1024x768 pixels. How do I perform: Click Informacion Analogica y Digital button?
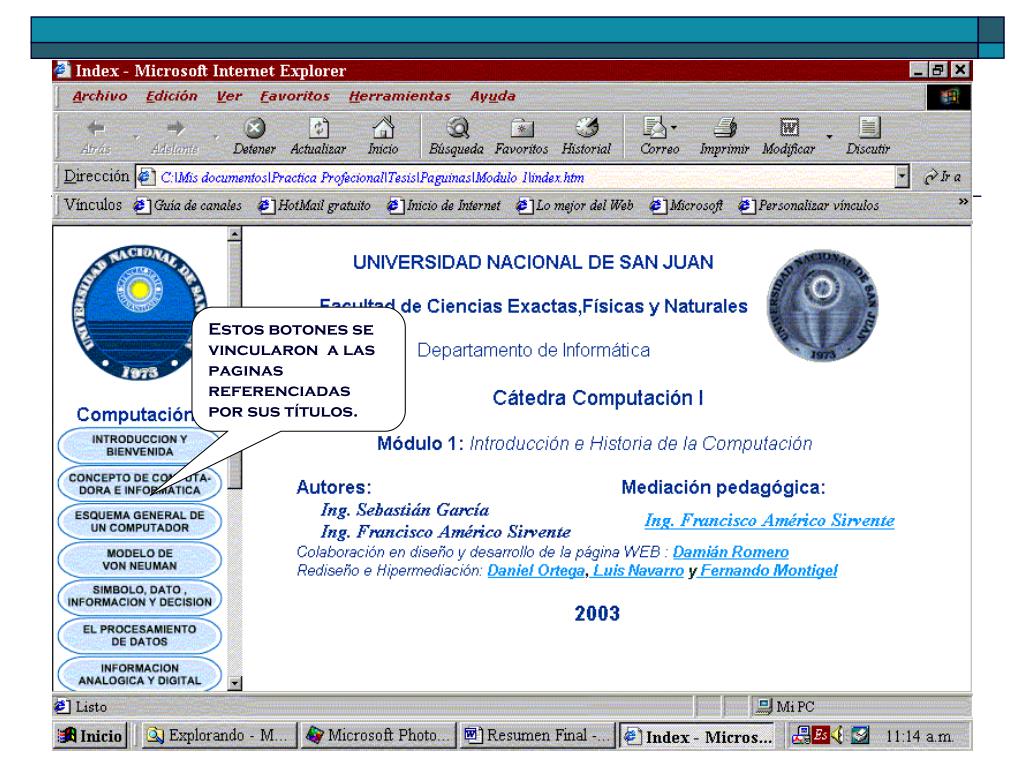[x=139, y=674]
